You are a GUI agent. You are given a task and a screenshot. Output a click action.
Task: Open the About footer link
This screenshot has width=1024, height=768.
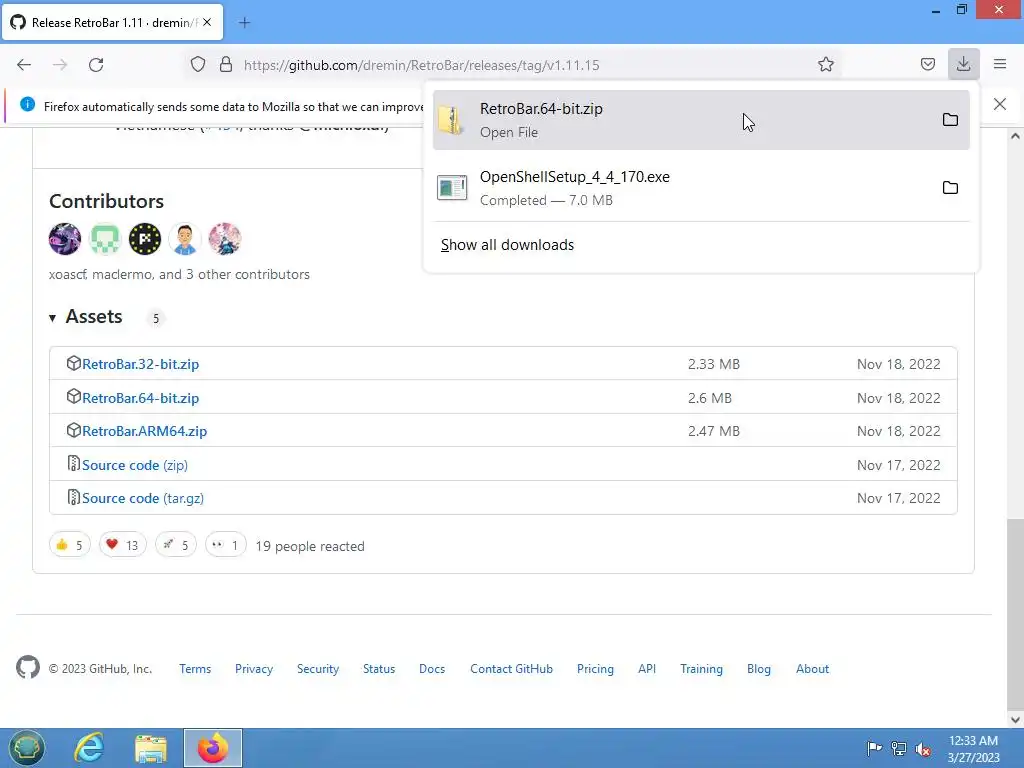tap(812, 669)
